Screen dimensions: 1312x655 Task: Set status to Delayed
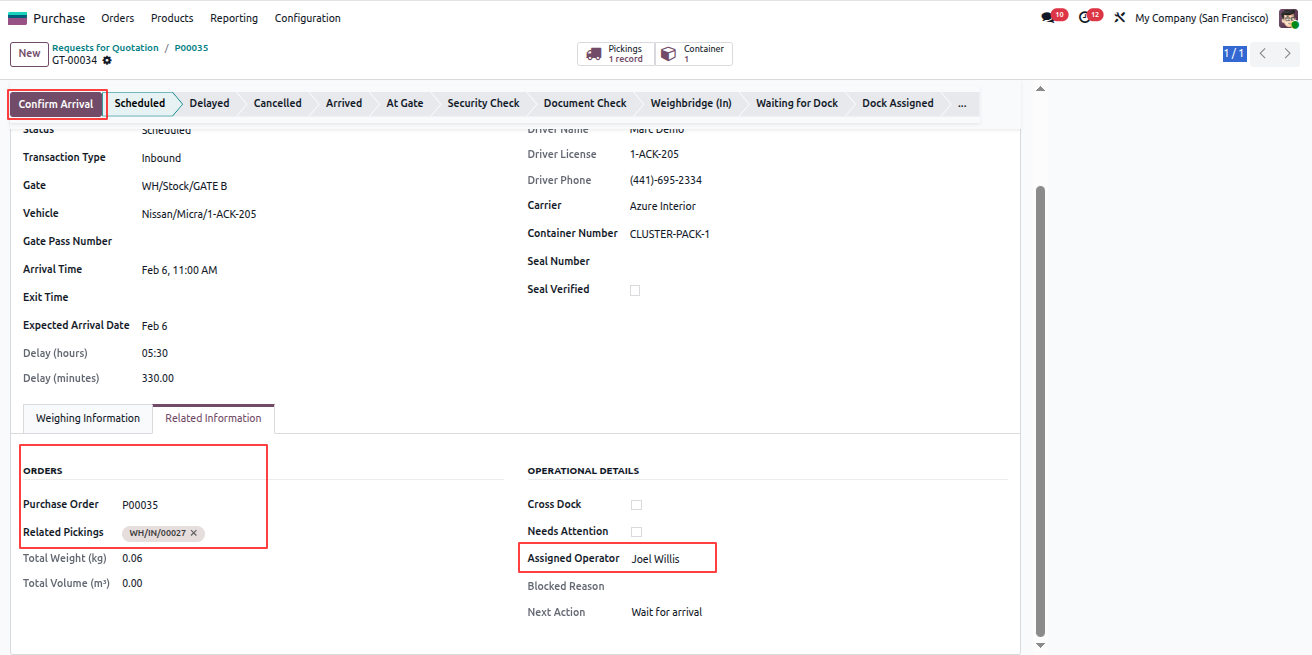click(209, 104)
